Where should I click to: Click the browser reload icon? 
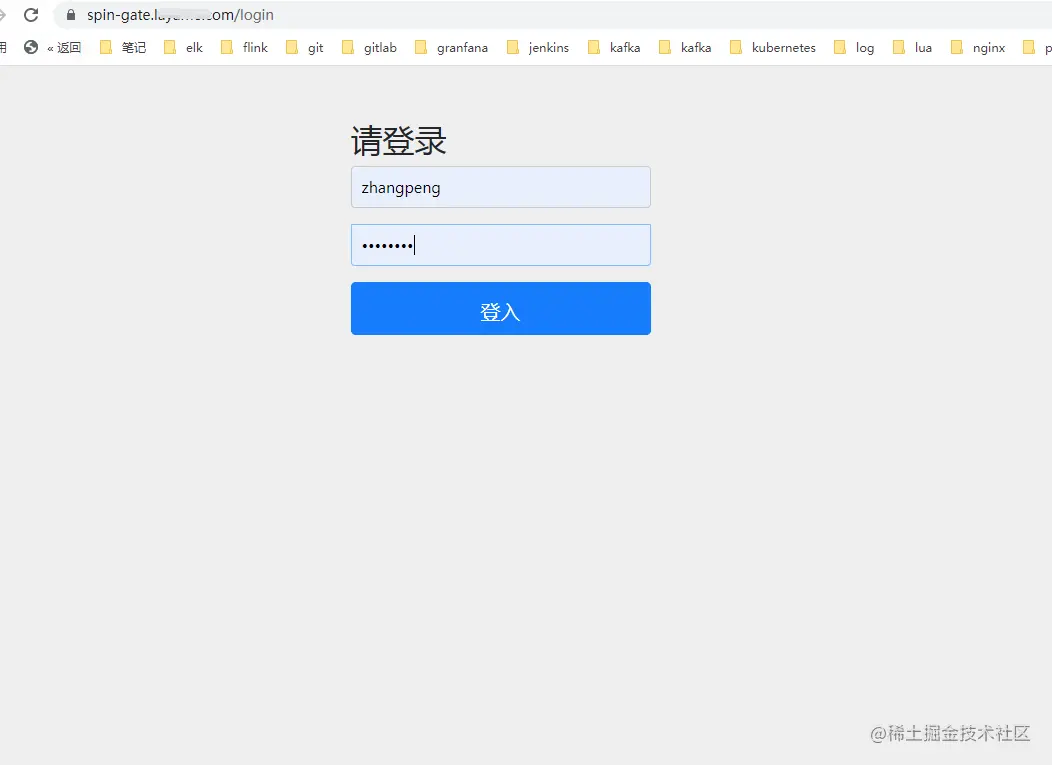point(31,15)
